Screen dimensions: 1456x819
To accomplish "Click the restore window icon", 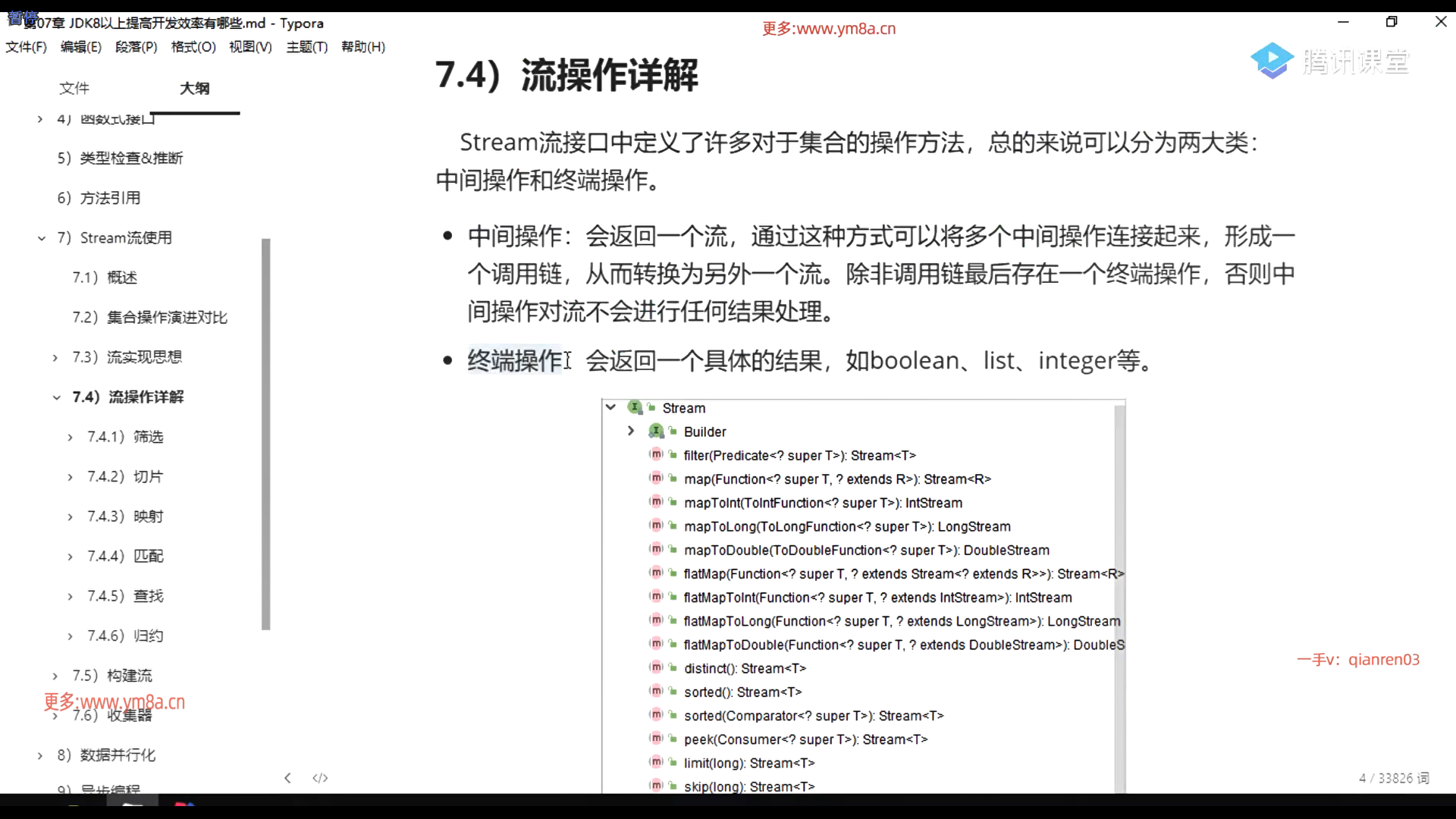I will (x=1391, y=22).
